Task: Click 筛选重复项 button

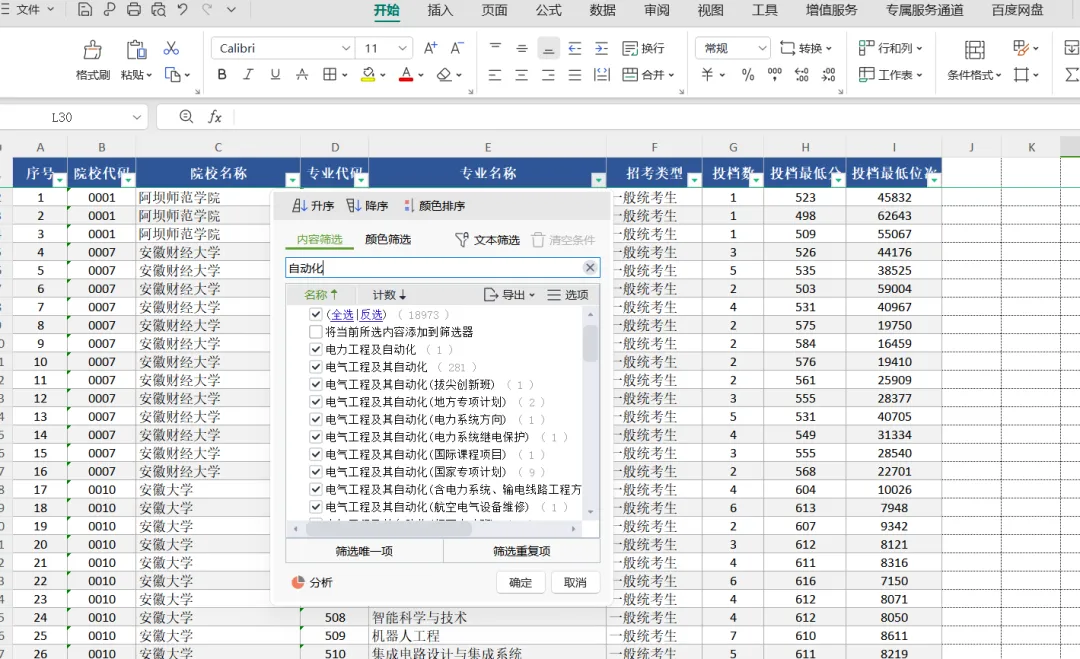Action: tap(521, 551)
